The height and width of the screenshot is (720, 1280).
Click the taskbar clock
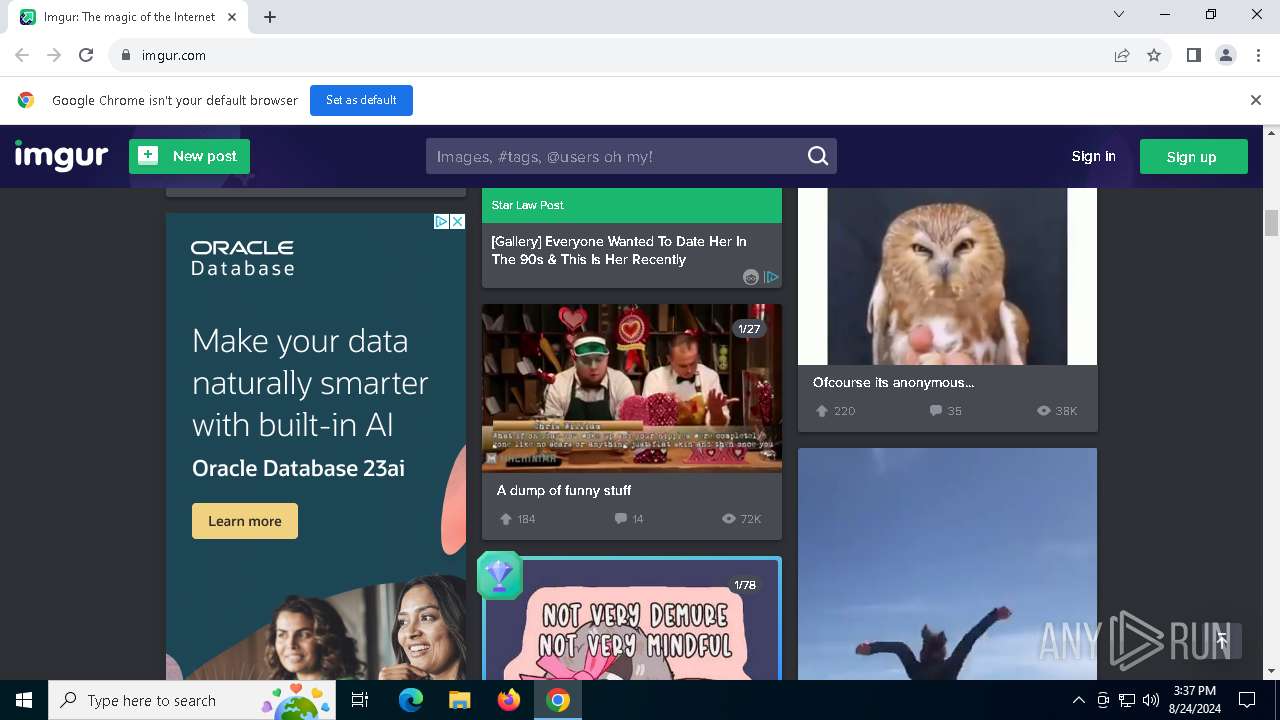1195,700
